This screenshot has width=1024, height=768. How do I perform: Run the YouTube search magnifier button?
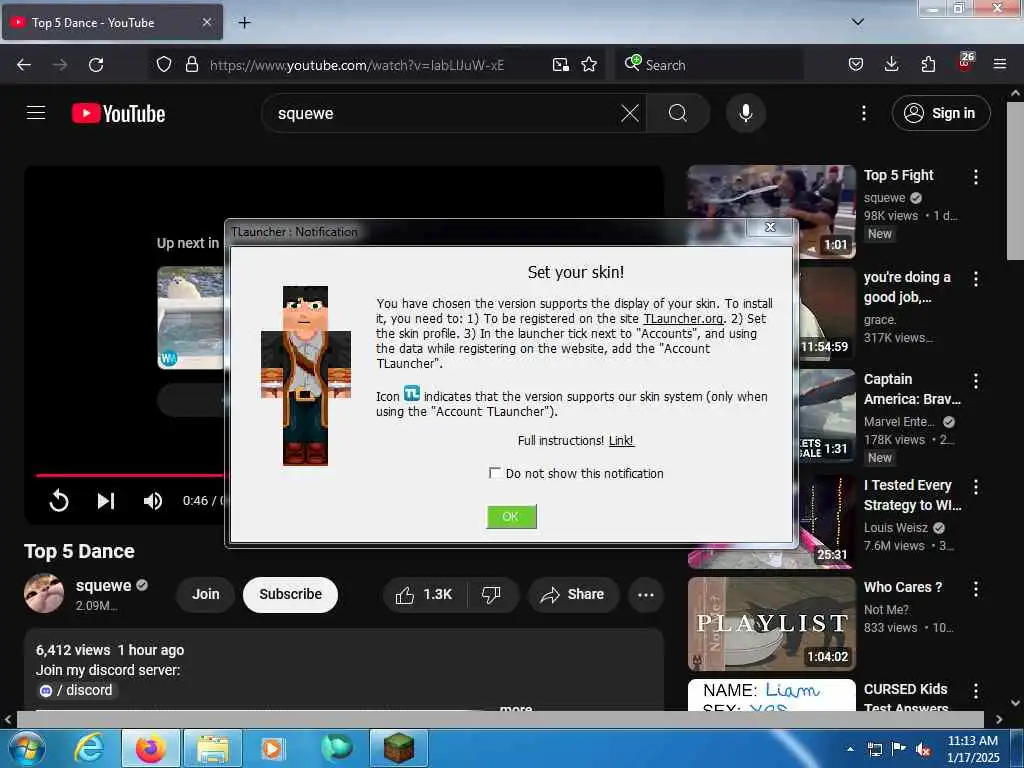[x=678, y=114]
